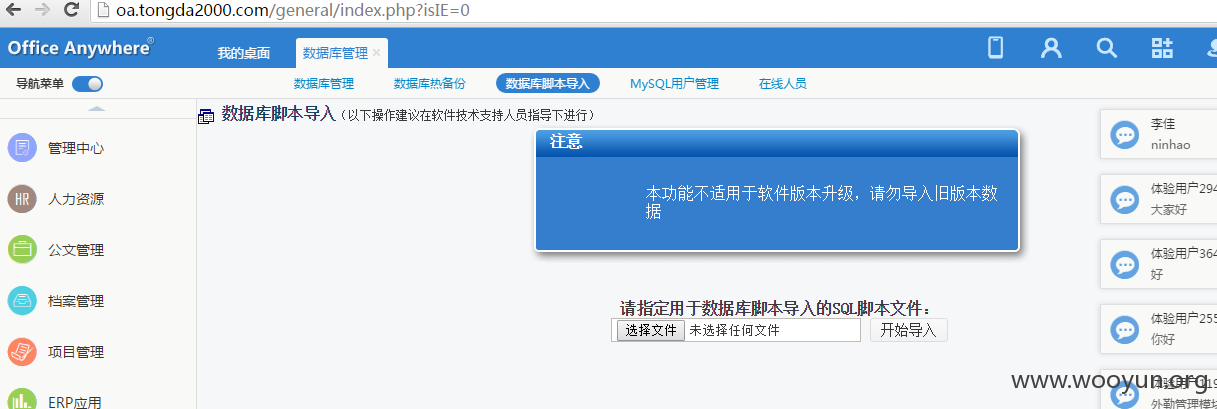The image size is (1217, 409).
Task: Open 项目管理 in the navigation menu
Action: [76, 352]
